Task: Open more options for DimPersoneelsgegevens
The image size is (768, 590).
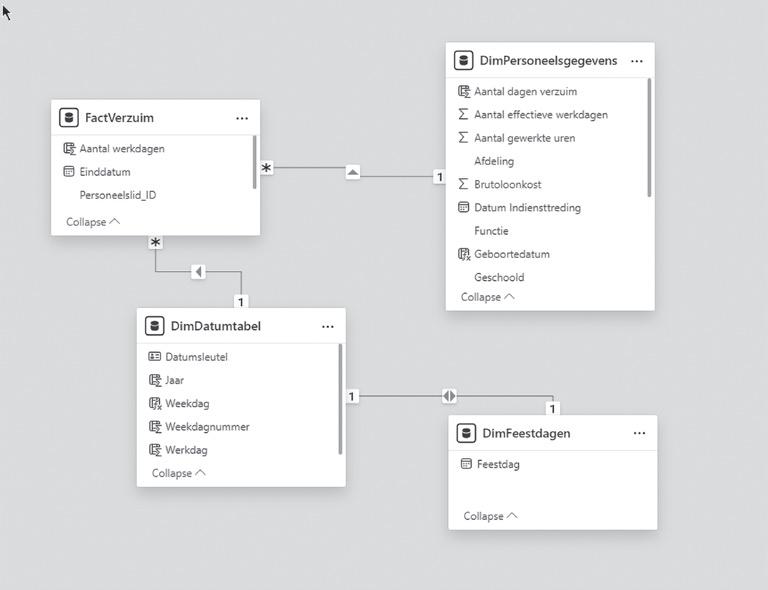Action: click(x=637, y=61)
